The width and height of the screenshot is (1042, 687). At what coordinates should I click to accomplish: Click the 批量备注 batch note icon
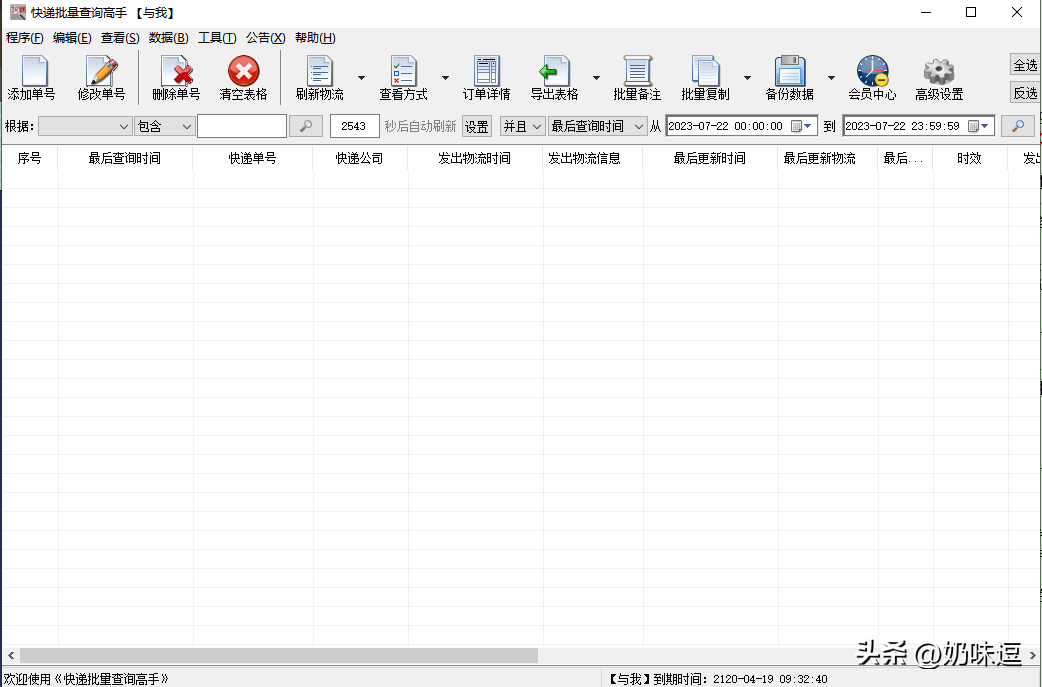637,73
